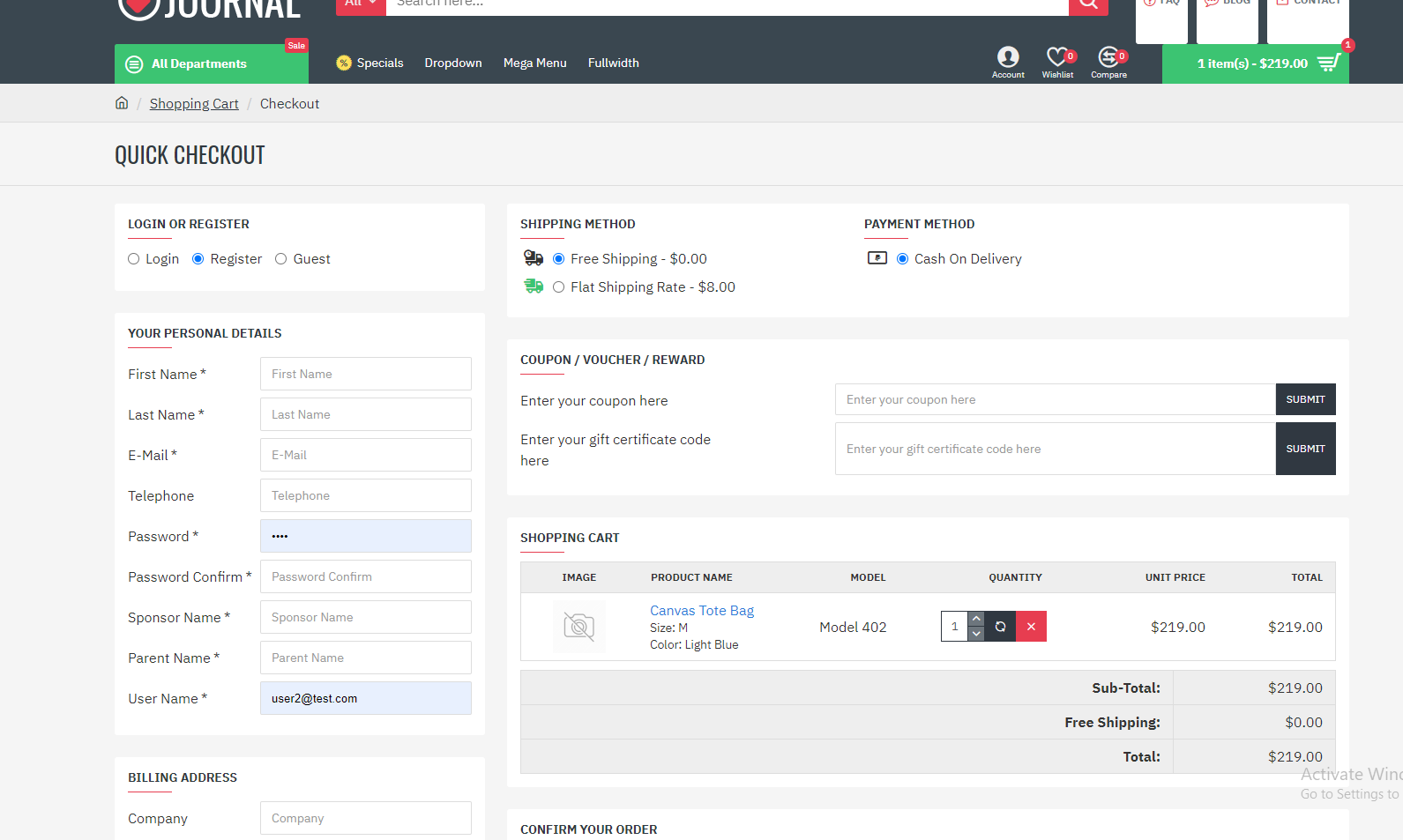Remove Canvas Tote Bag with red X
Viewport: 1403px width, 840px height.
1031,627
